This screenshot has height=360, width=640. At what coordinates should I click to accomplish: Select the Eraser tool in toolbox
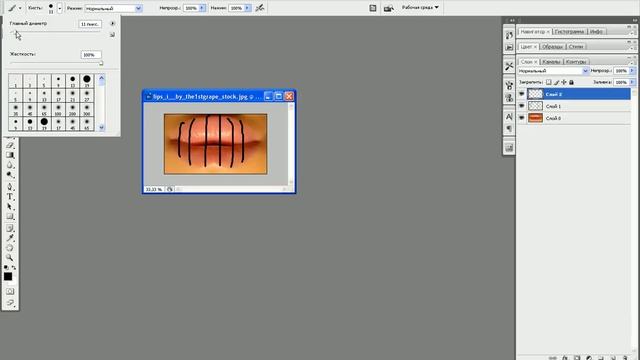pyautogui.click(x=10, y=145)
